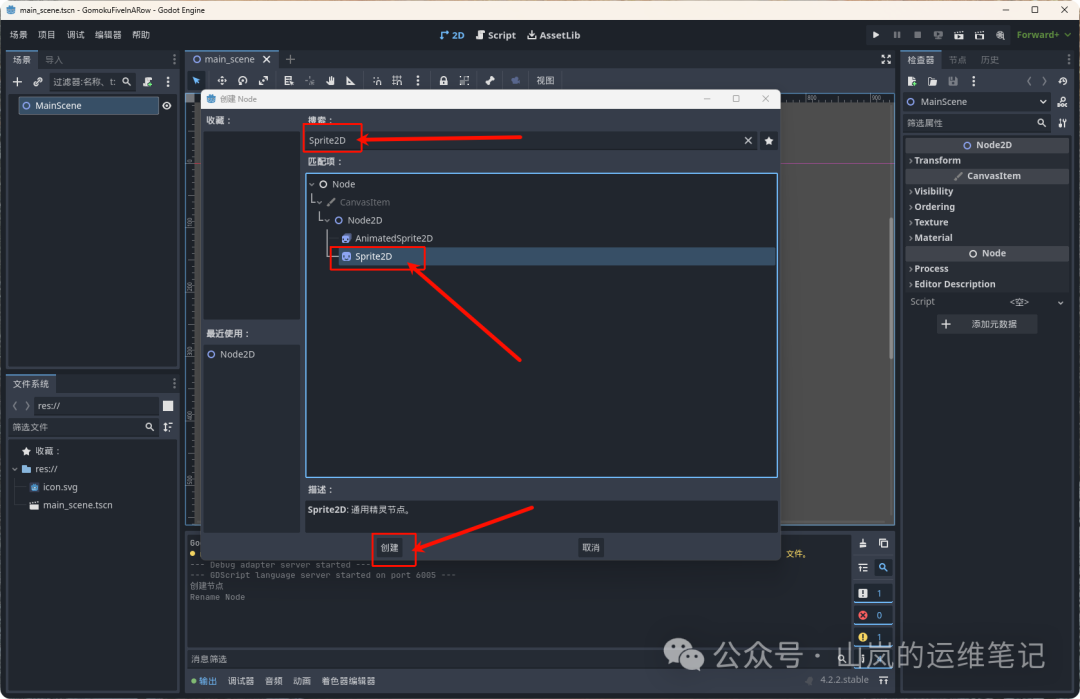Open Script property dropdown in inspector
Screen dimensions: 1080x699
[x=1060, y=302]
